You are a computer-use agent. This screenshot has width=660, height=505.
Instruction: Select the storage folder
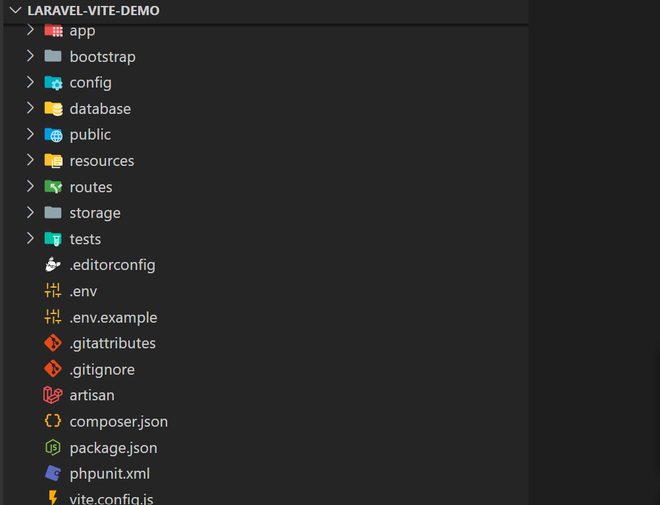95,213
